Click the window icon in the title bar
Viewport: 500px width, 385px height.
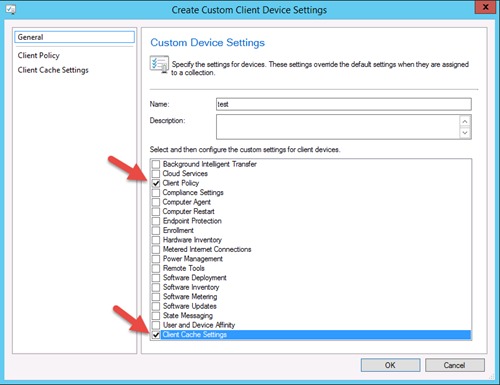(x=10, y=9)
